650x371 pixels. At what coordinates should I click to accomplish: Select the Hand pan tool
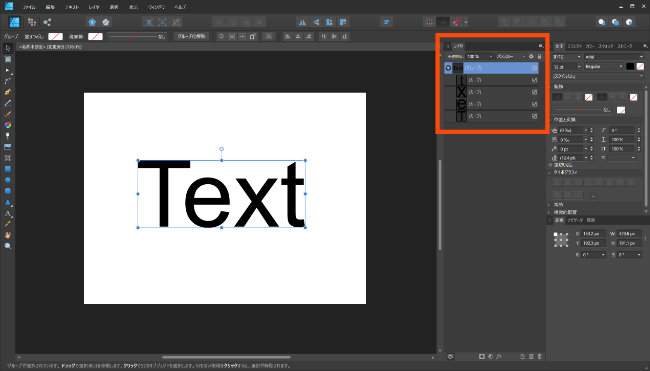pyautogui.click(x=7, y=235)
